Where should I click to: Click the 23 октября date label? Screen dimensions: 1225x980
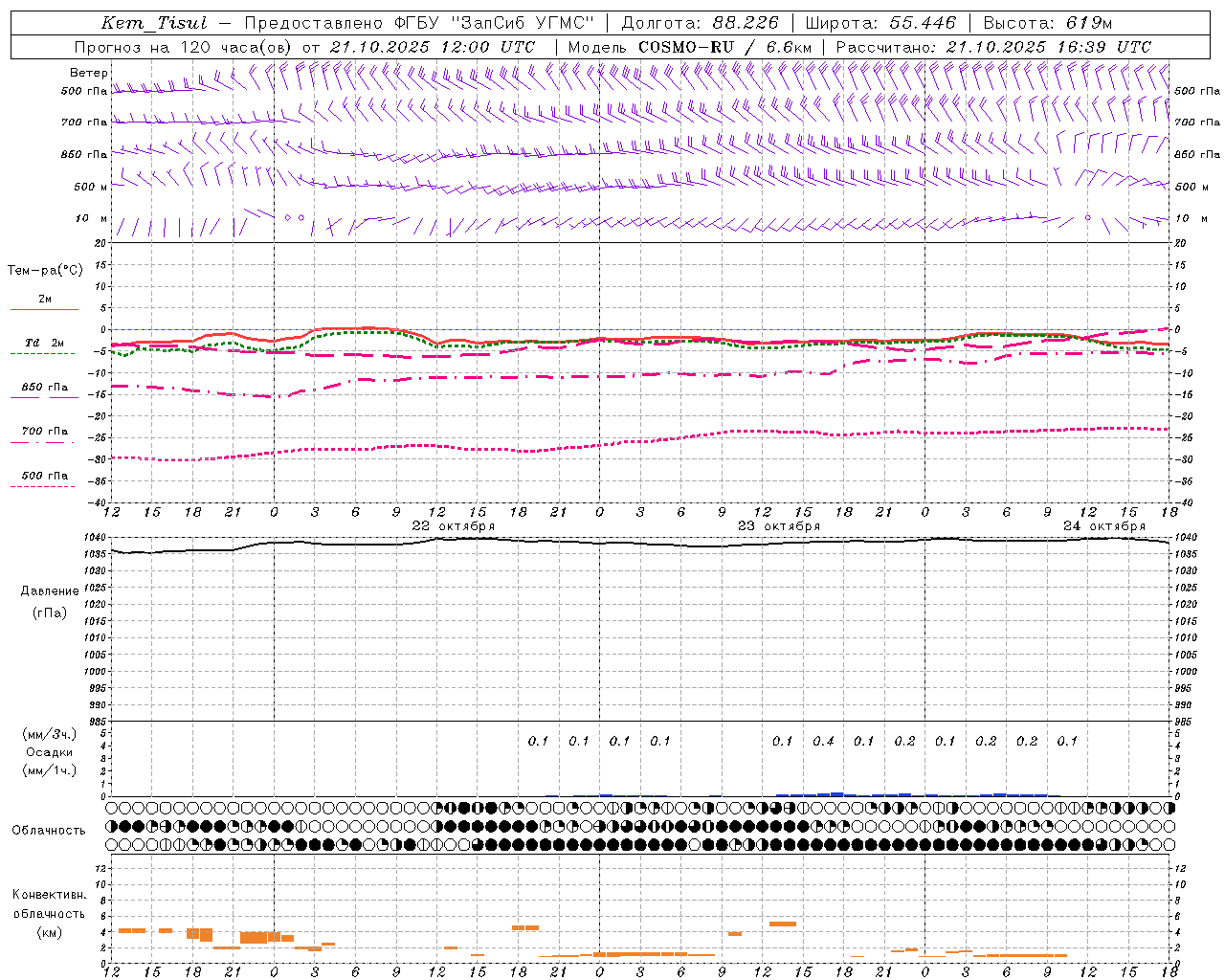779,525
